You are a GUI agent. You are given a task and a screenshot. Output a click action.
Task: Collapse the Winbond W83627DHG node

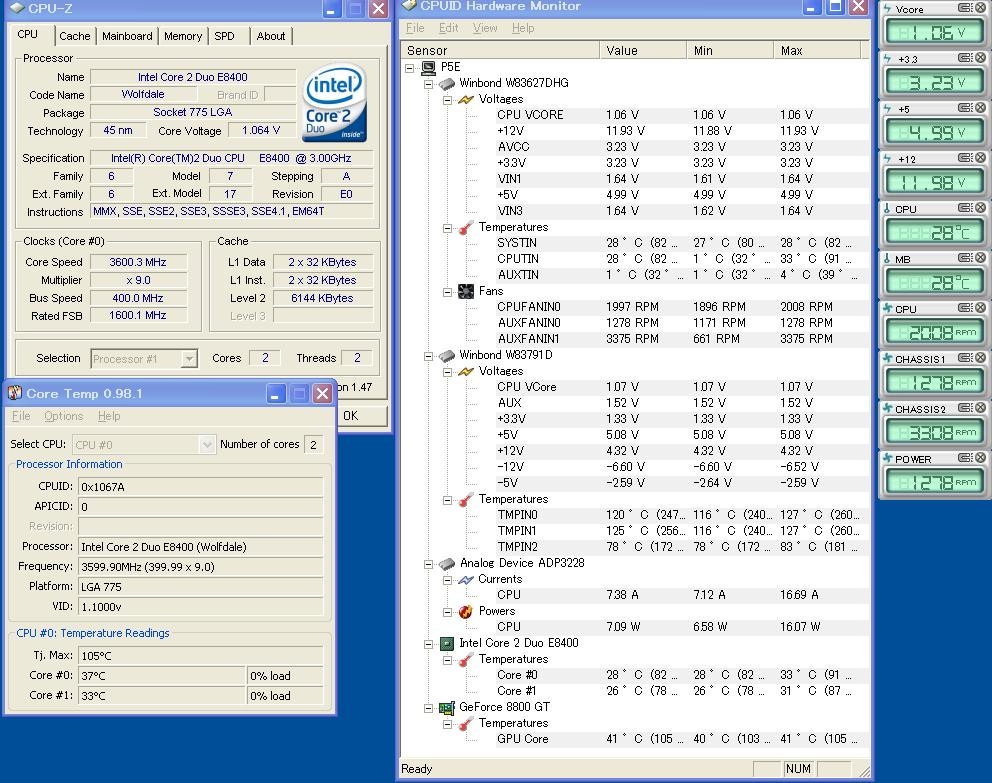click(x=428, y=83)
